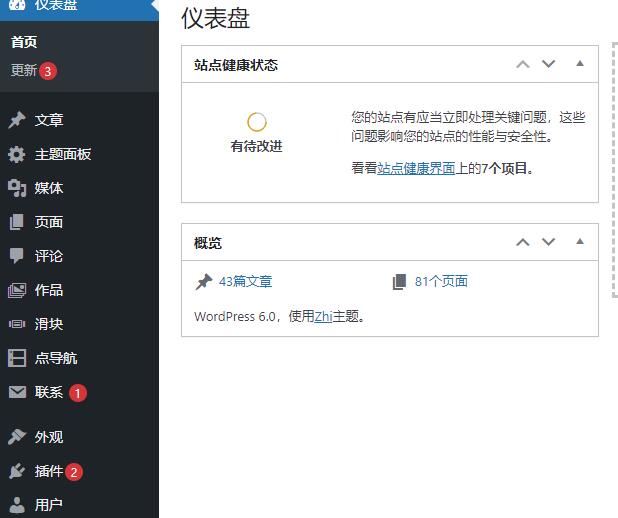Click the 概览 panel title

(x=208, y=243)
